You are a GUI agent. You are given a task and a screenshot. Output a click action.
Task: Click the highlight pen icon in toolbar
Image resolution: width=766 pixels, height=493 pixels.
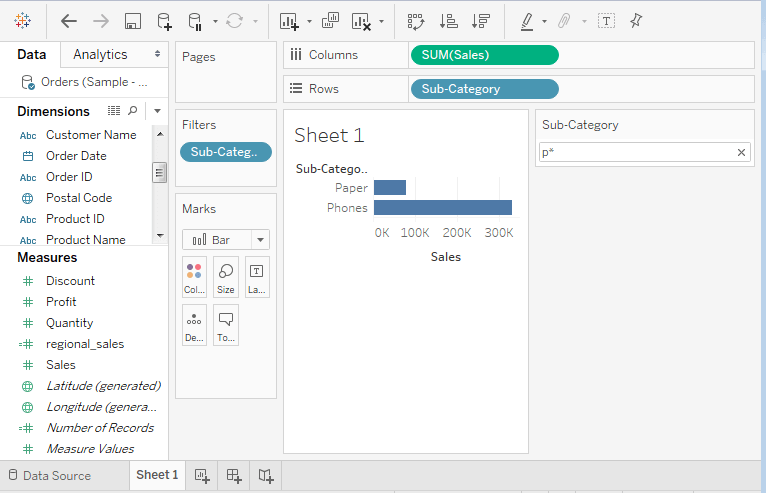coord(527,21)
